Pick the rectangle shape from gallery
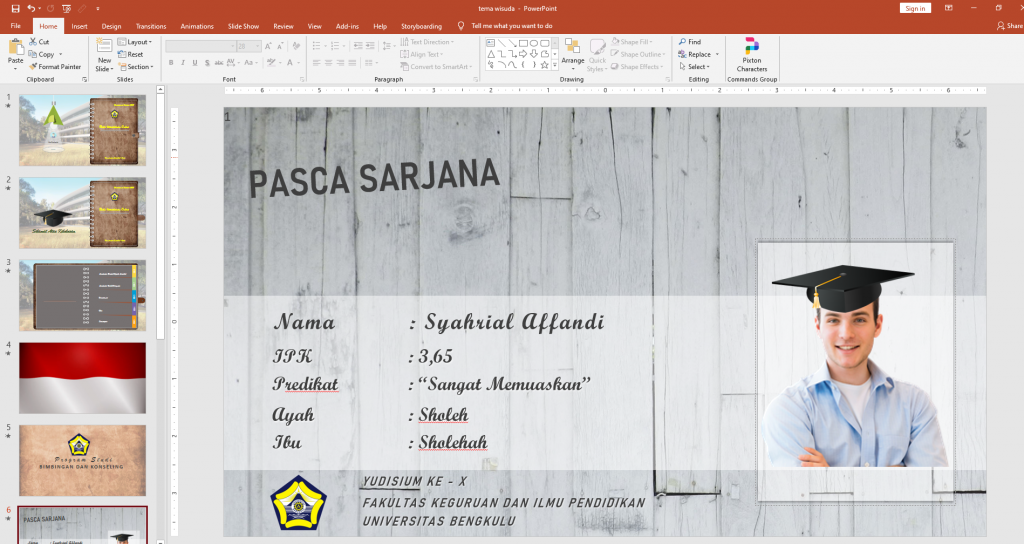Screen dimensions: 1024x544 click(523, 43)
